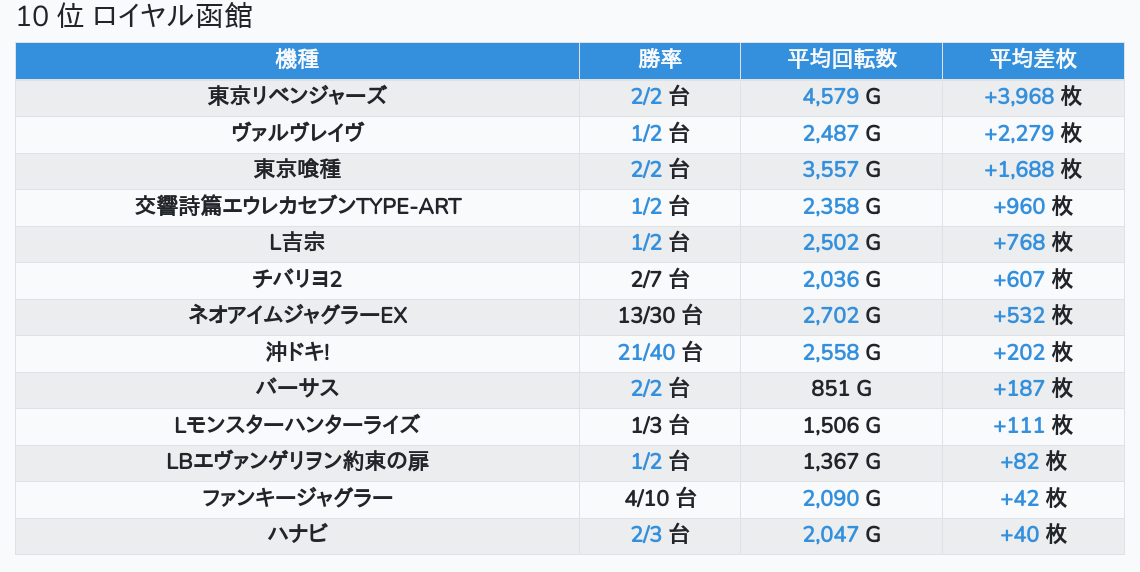Click the 勝率 column header

point(659,60)
